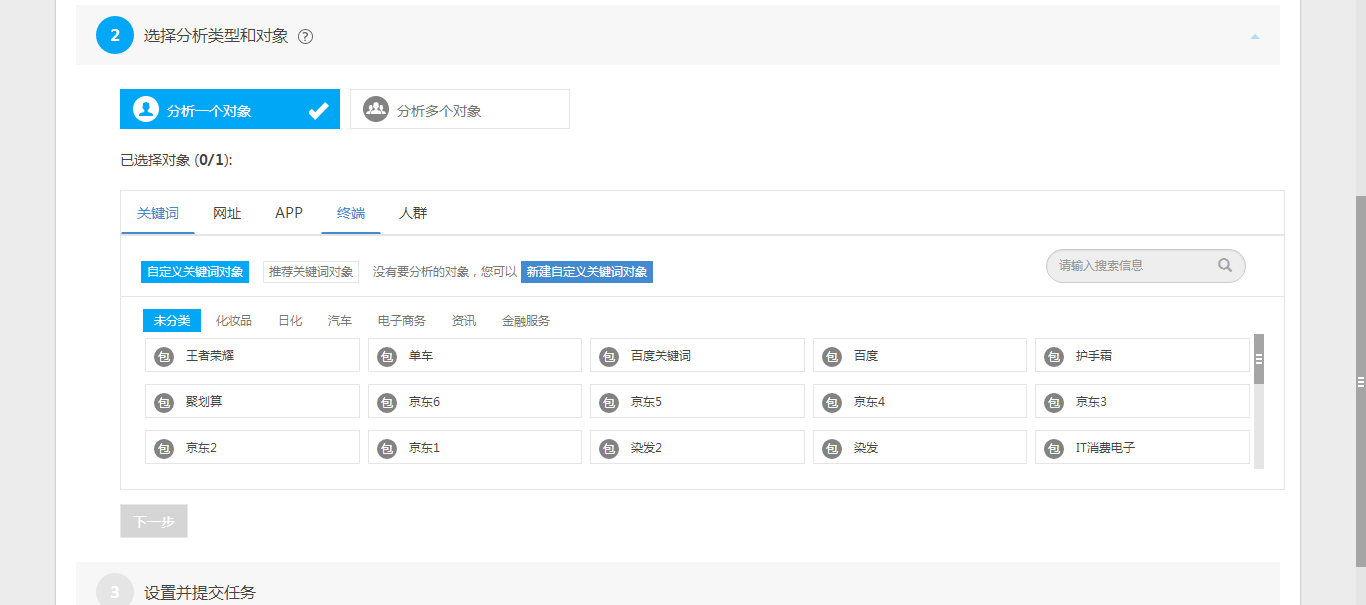Click the package icon beside IT消费电子

click(x=1053, y=448)
